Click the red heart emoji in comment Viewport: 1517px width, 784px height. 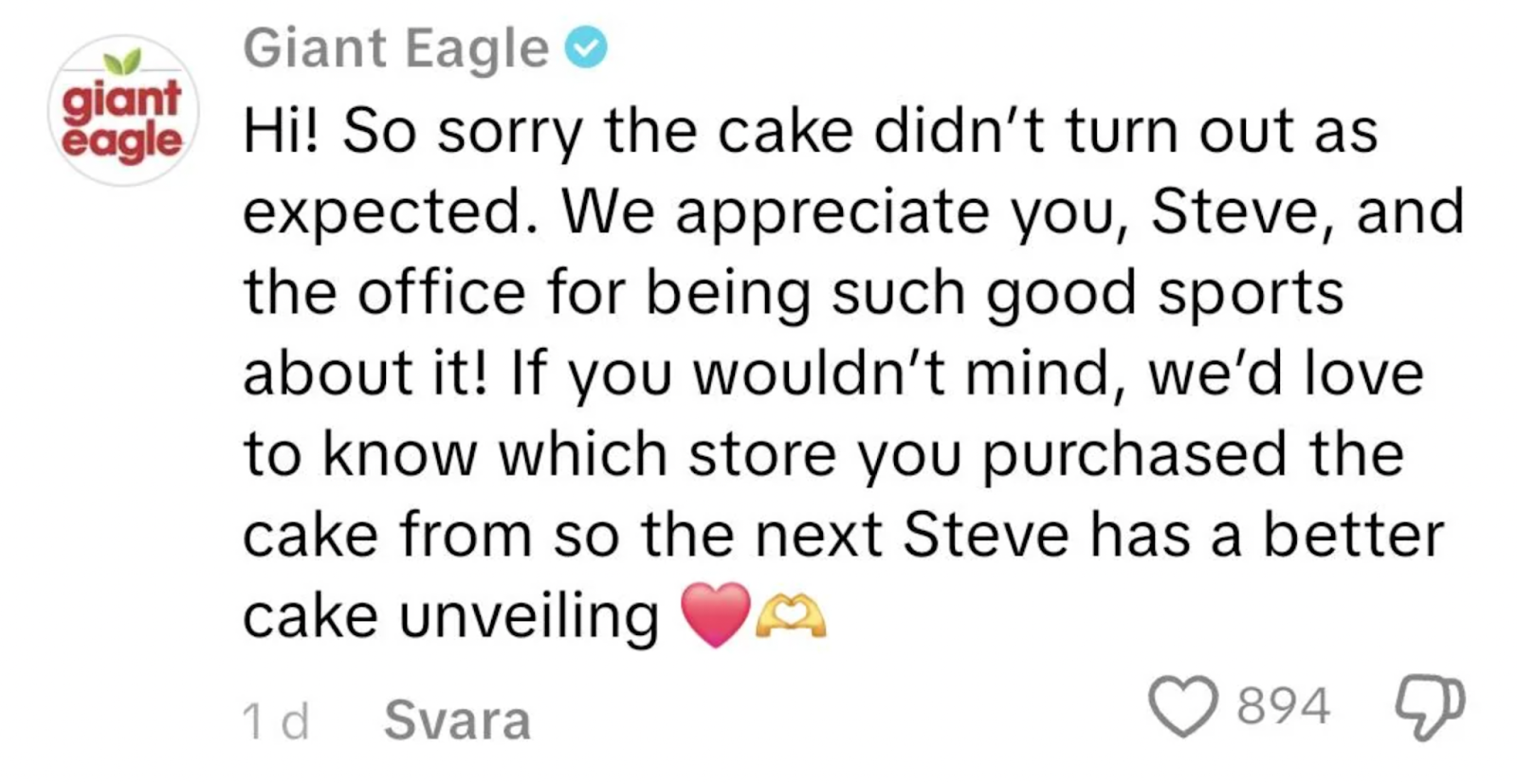(x=716, y=615)
